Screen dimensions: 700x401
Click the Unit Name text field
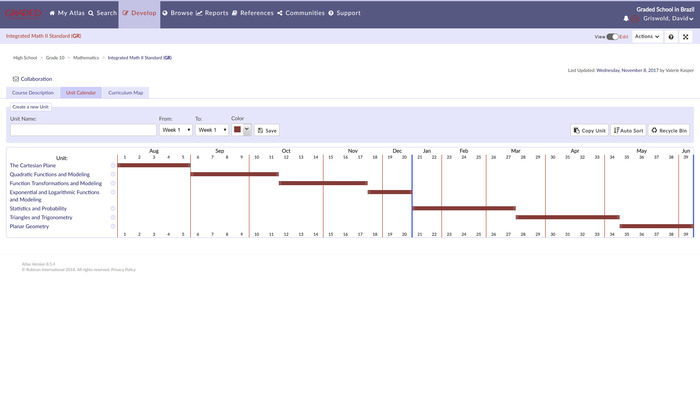(83, 130)
